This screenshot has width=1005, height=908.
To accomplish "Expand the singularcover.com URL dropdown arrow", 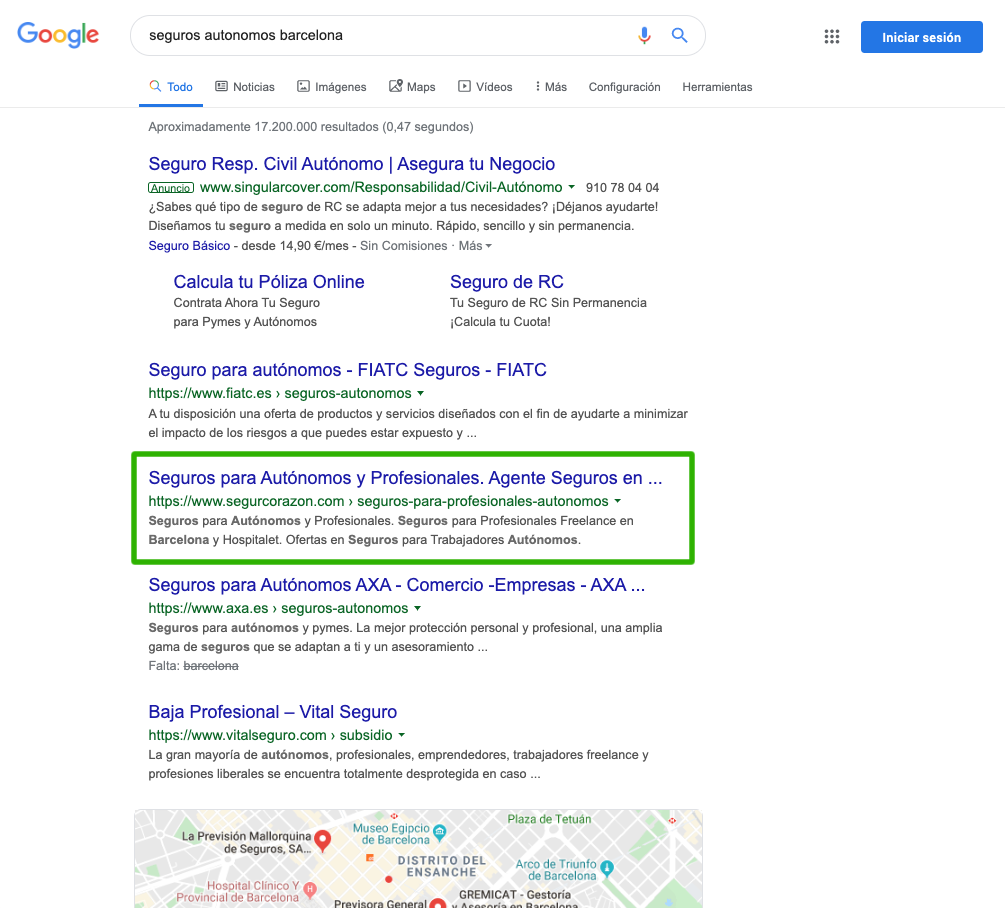I will click(x=572, y=187).
